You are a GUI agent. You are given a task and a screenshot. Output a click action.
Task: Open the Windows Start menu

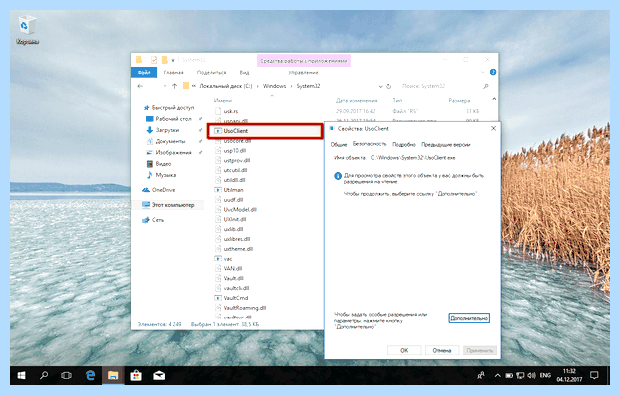(x=21, y=375)
